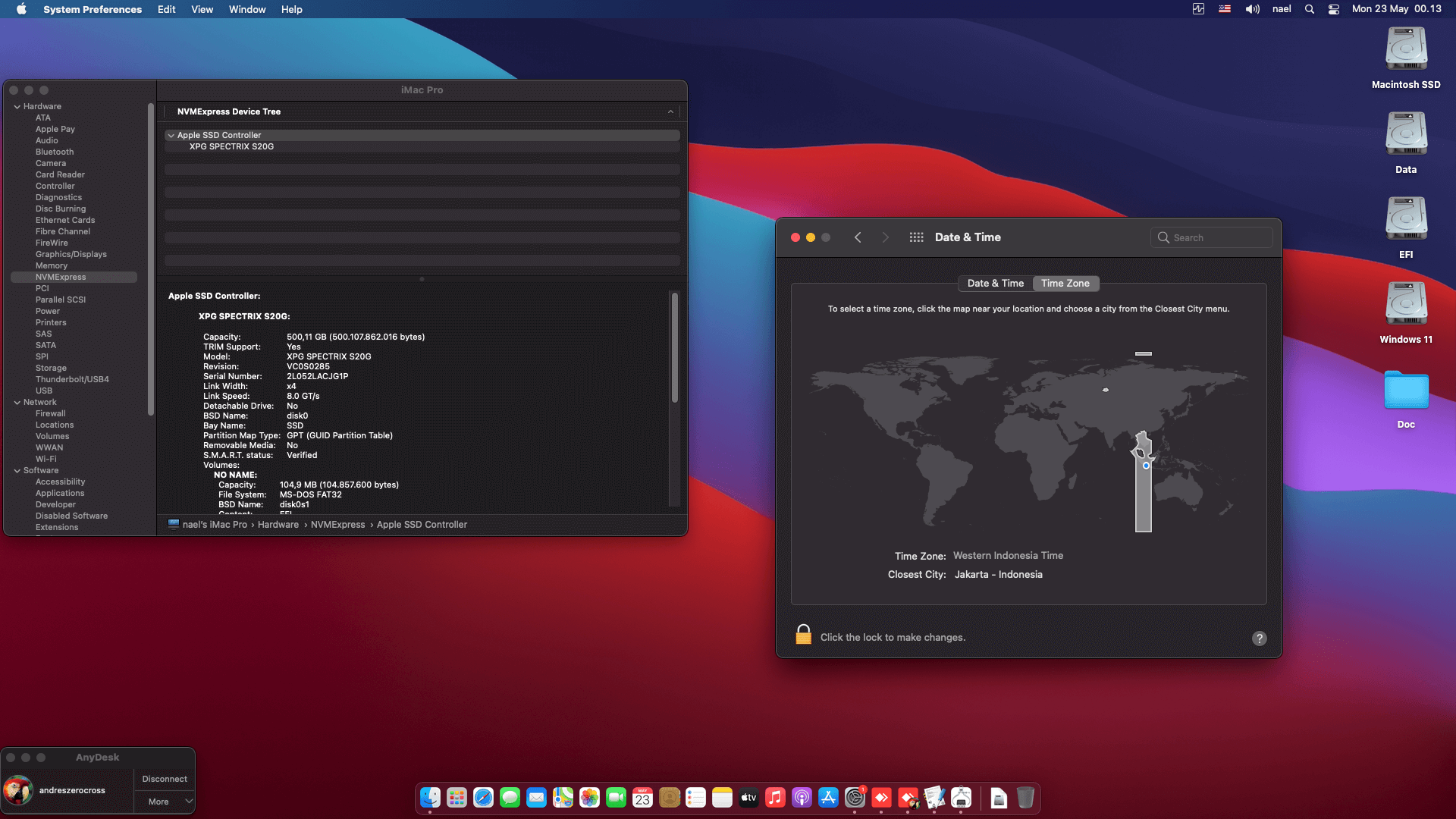
Task: Open Podcasts from the Dock
Action: click(x=802, y=798)
